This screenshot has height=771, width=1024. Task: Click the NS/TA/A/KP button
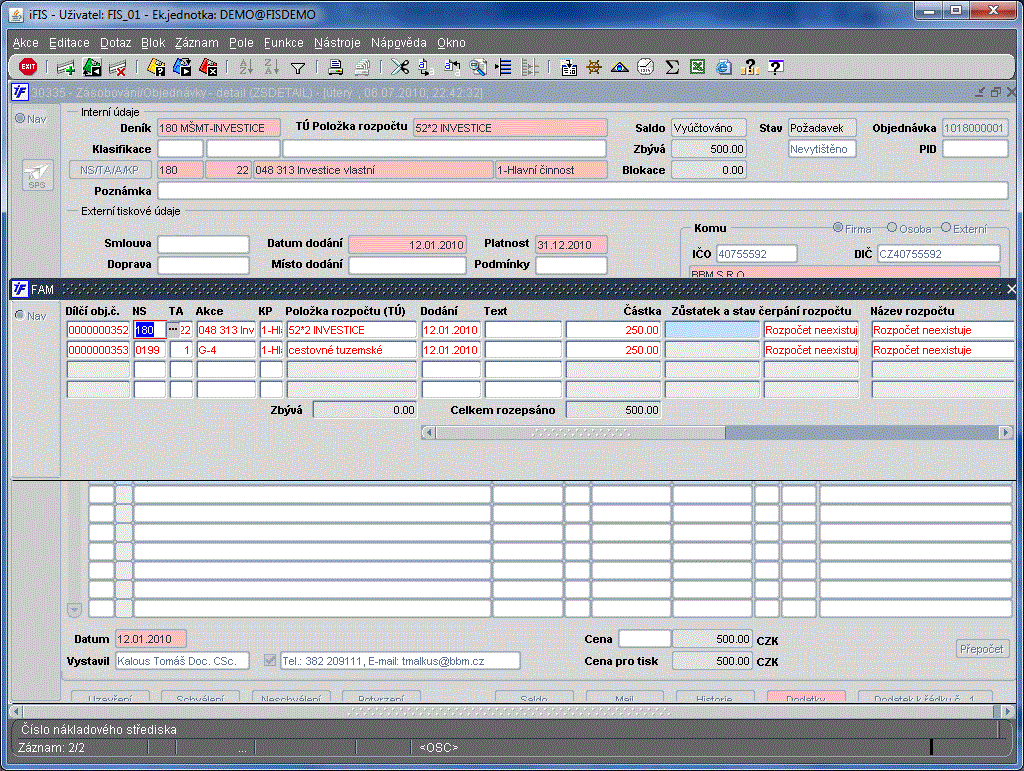111,170
